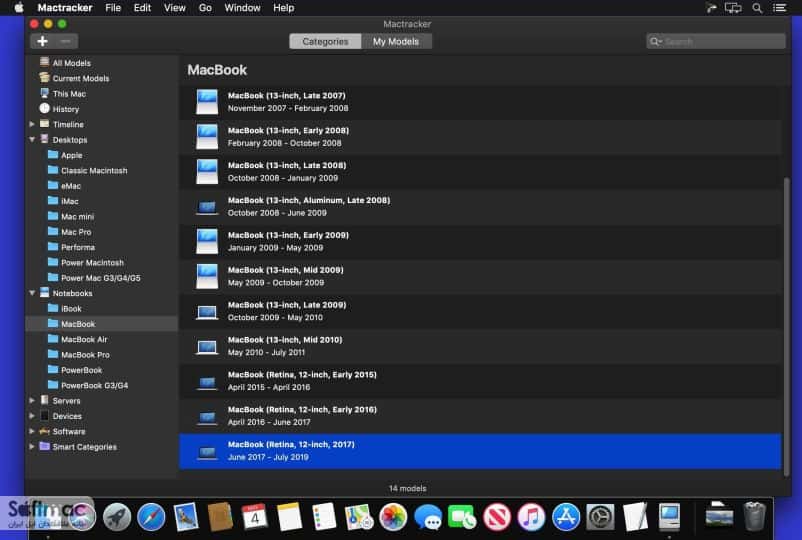The width and height of the screenshot is (802, 540).
Task: Open the iBook folder icon
Action: [x=53, y=308]
